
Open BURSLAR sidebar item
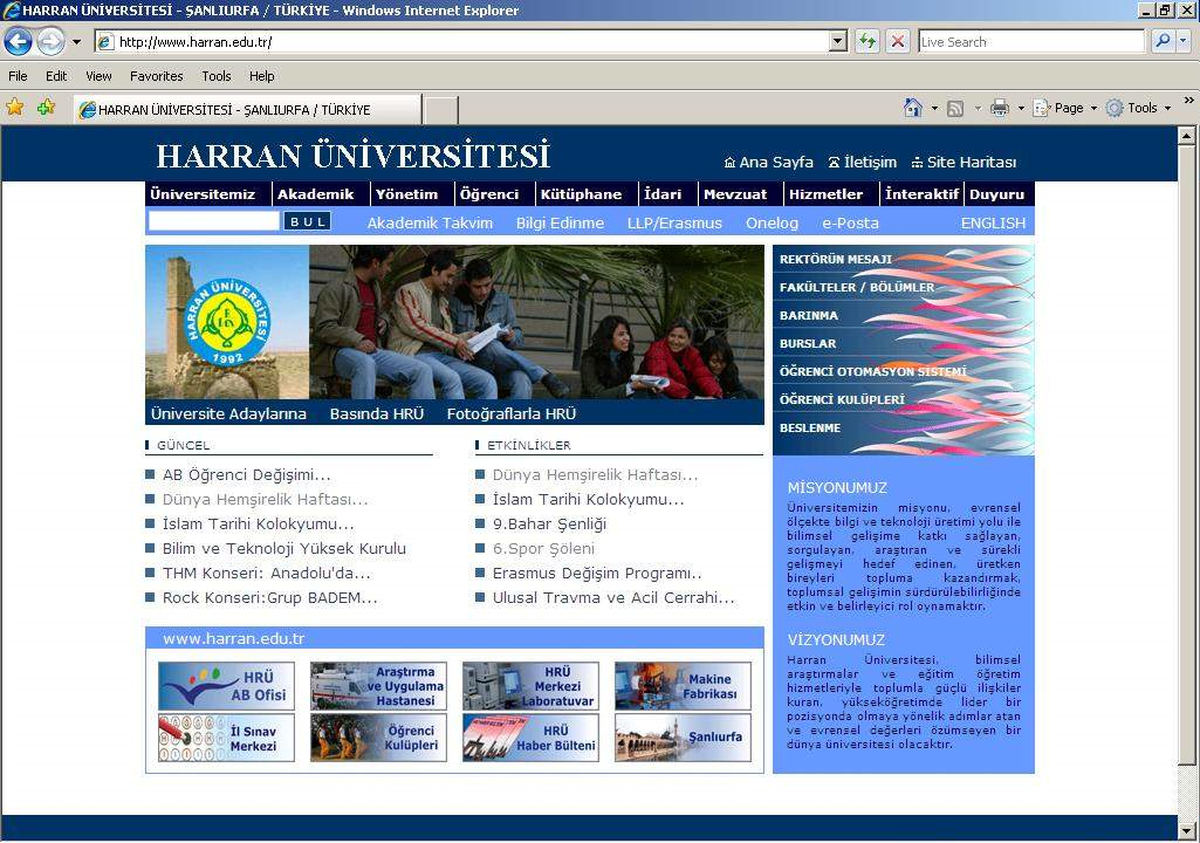coord(808,343)
